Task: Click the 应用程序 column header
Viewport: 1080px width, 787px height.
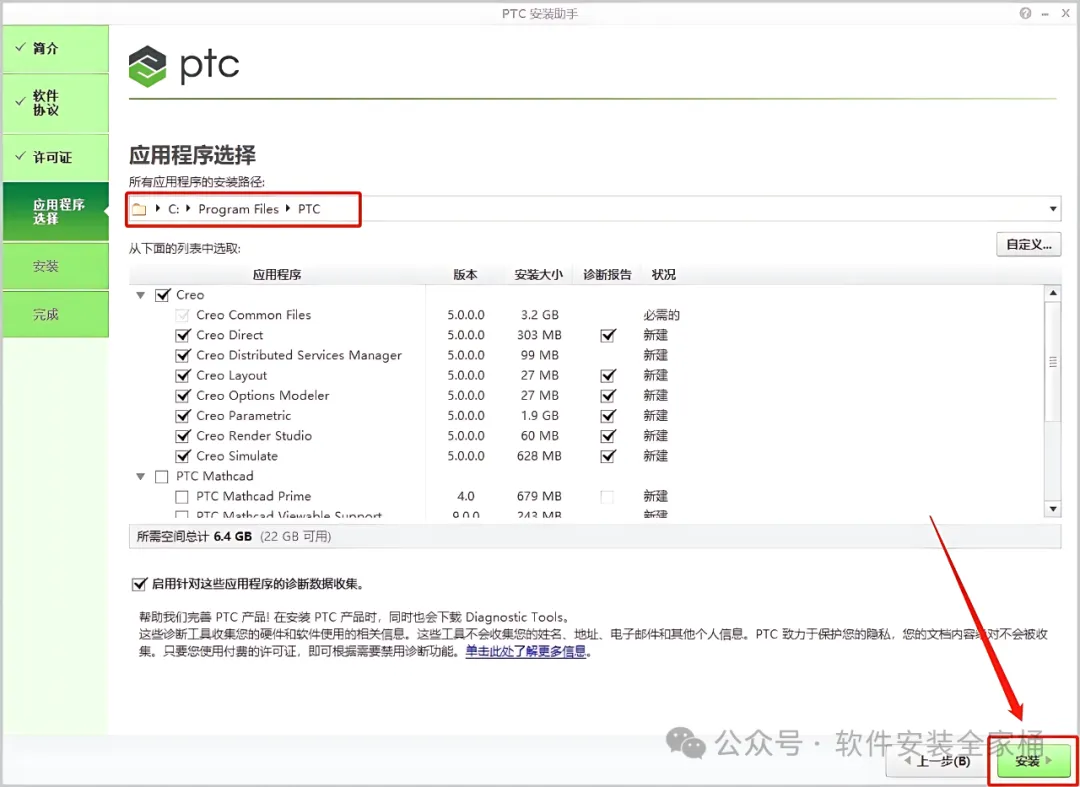Action: pos(277,275)
